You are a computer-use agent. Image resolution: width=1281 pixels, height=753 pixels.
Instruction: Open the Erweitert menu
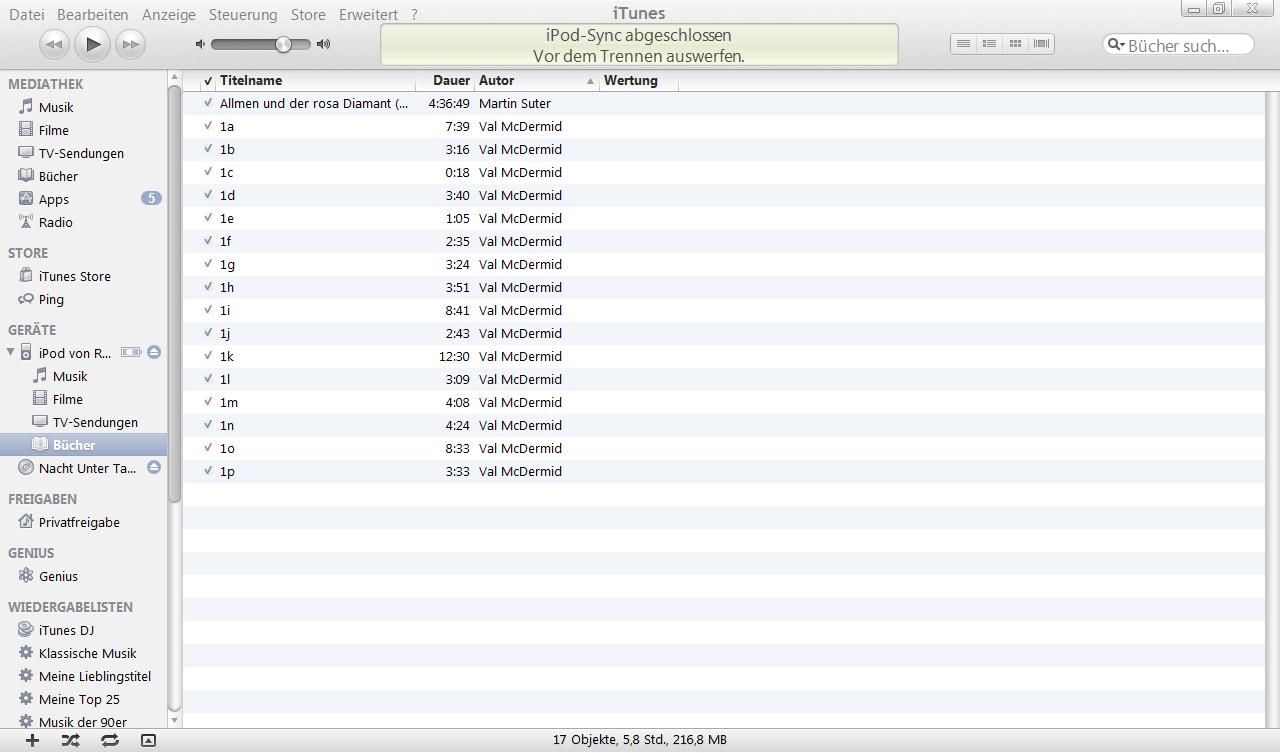[368, 14]
